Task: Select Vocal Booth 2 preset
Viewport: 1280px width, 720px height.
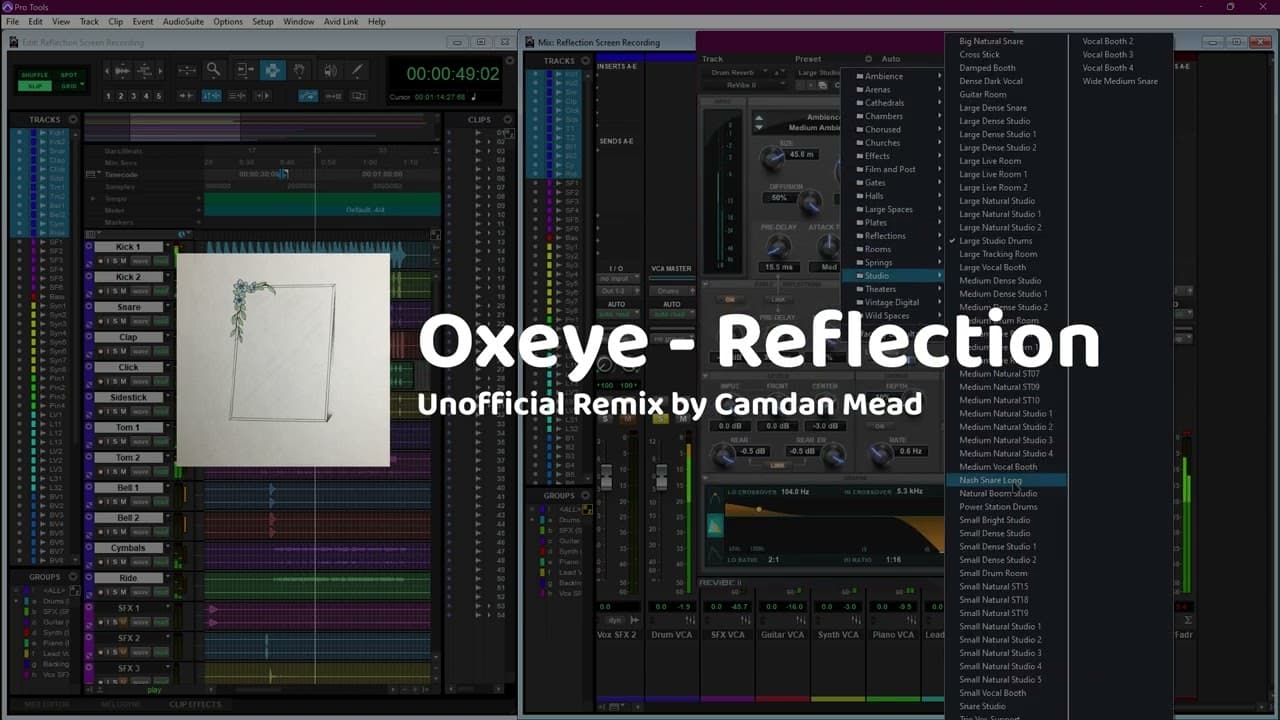Action: 1120,41
